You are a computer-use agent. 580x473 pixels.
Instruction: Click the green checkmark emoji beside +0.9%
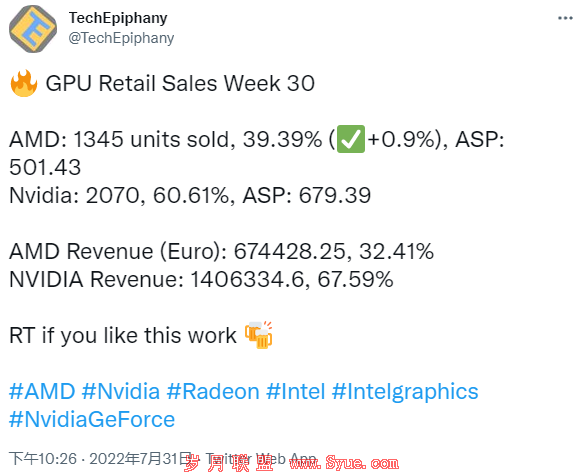click(351, 139)
